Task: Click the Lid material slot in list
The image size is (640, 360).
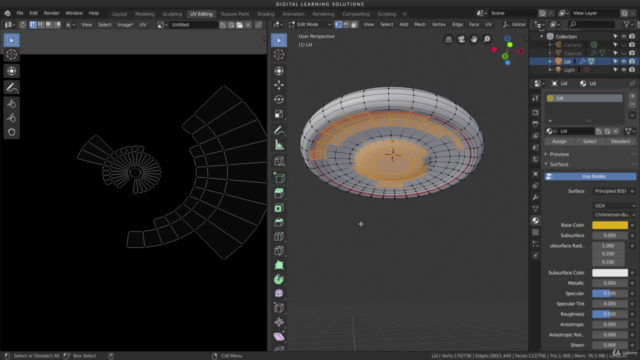Action: (x=585, y=98)
